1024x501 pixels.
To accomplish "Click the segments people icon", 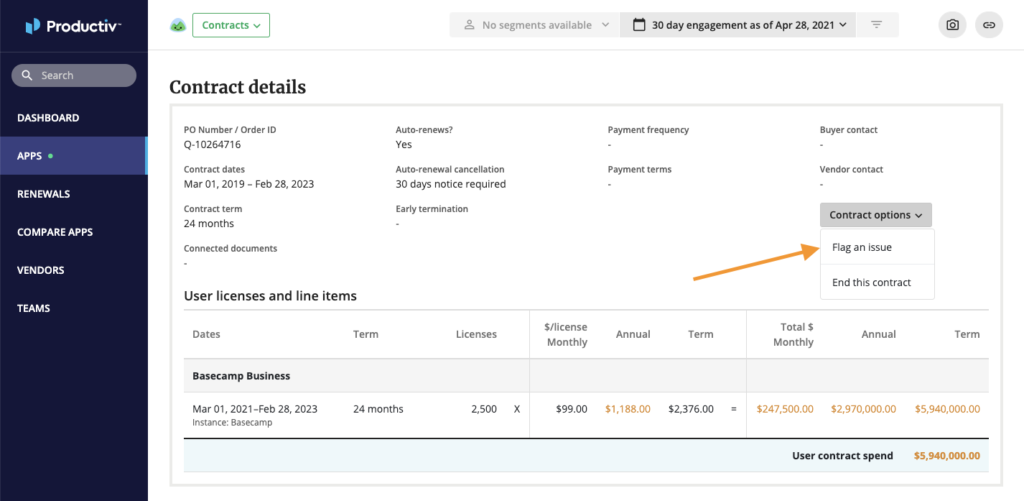I will point(467,25).
